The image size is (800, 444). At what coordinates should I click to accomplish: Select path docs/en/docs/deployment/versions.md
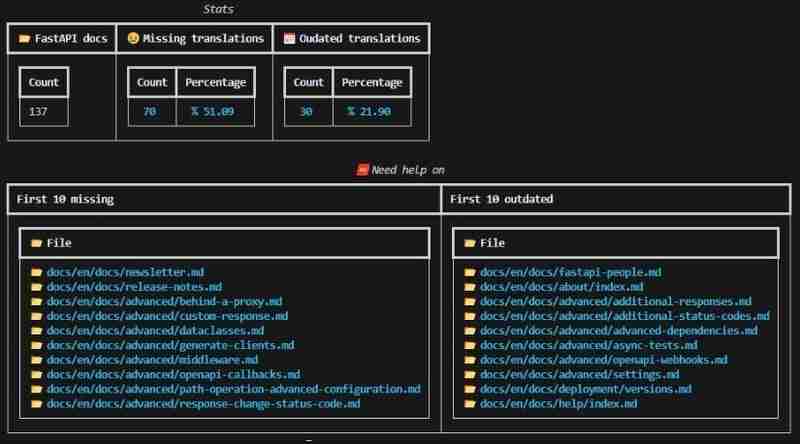click(x=586, y=389)
